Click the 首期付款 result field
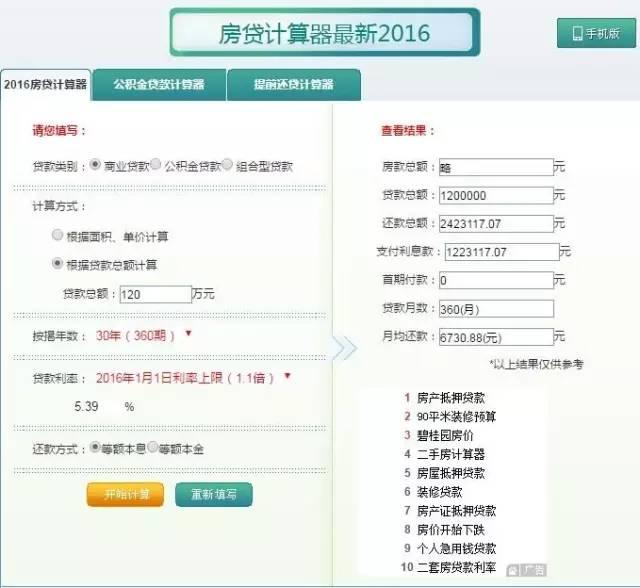640x588 pixels. click(496, 280)
